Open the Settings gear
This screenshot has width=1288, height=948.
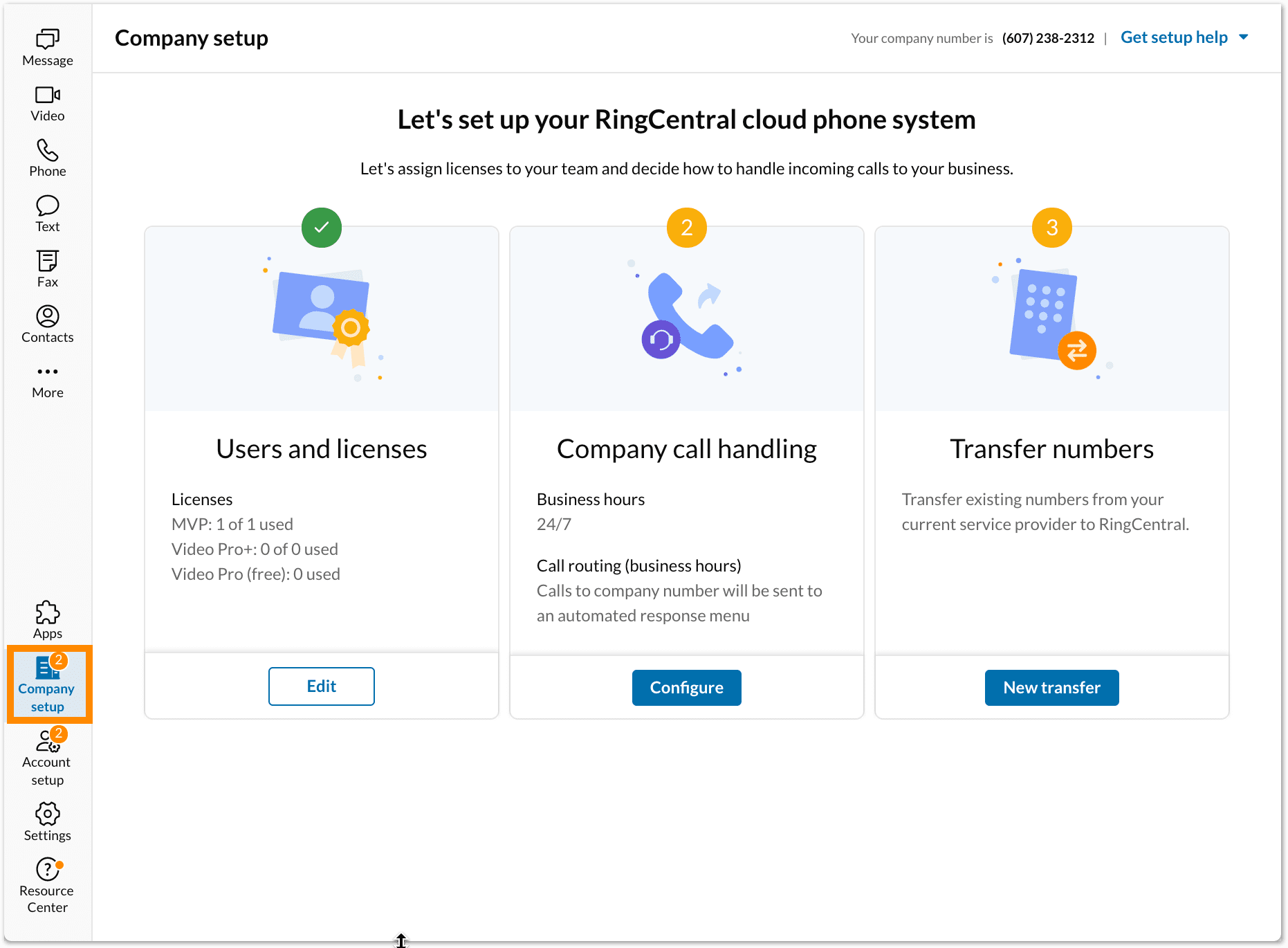pyautogui.click(x=47, y=822)
